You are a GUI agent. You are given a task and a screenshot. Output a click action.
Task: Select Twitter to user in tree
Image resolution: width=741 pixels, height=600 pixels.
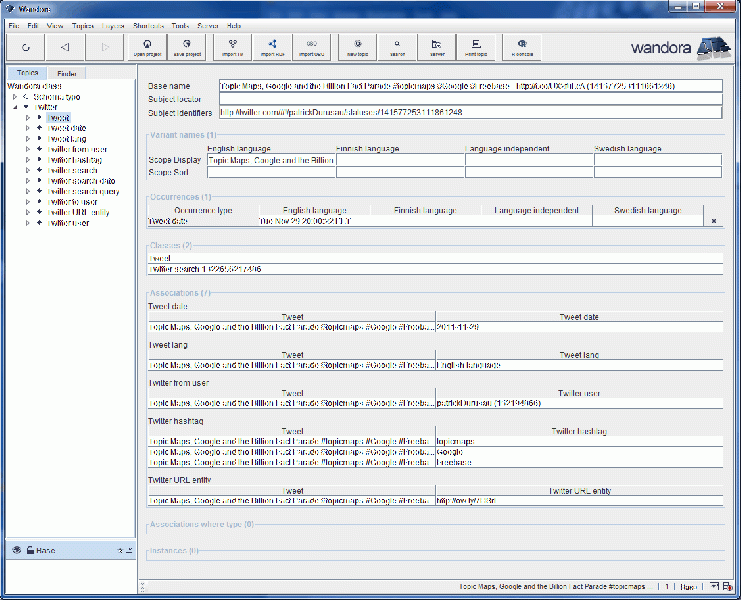tap(72, 202)
